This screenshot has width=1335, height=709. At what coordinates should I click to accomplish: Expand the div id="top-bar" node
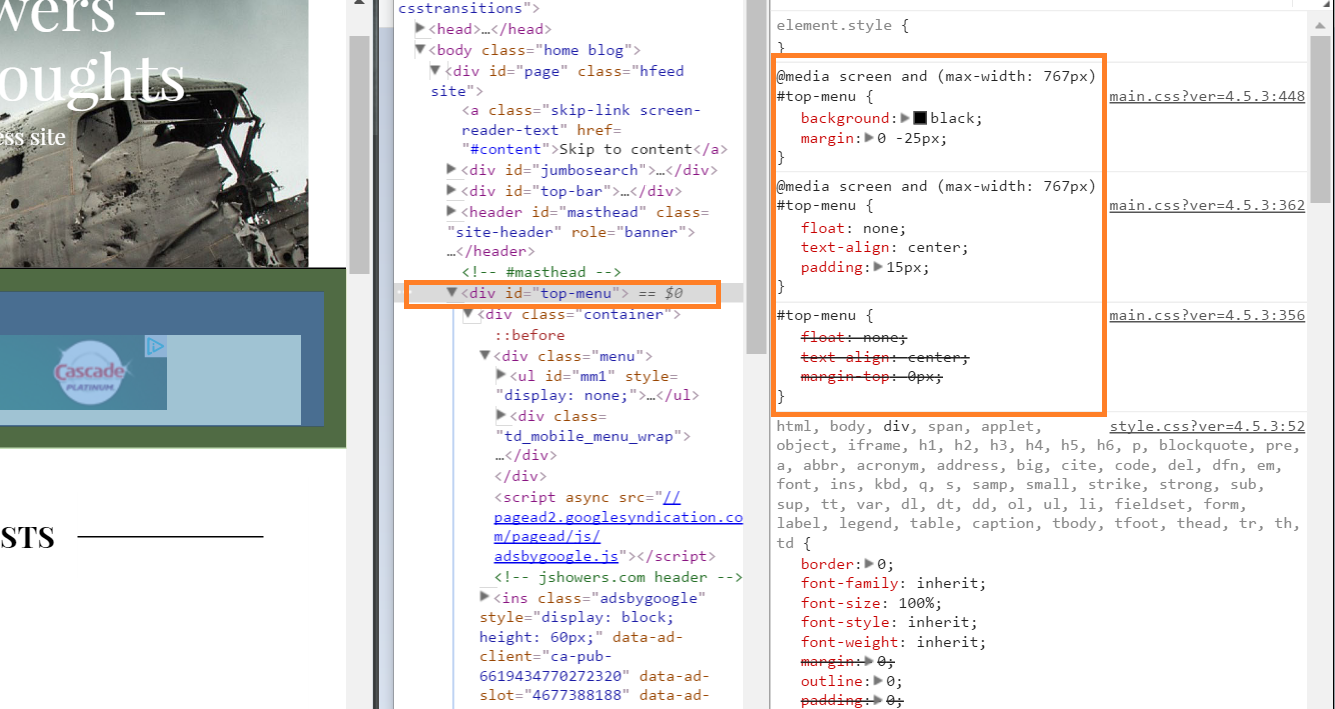452,190
